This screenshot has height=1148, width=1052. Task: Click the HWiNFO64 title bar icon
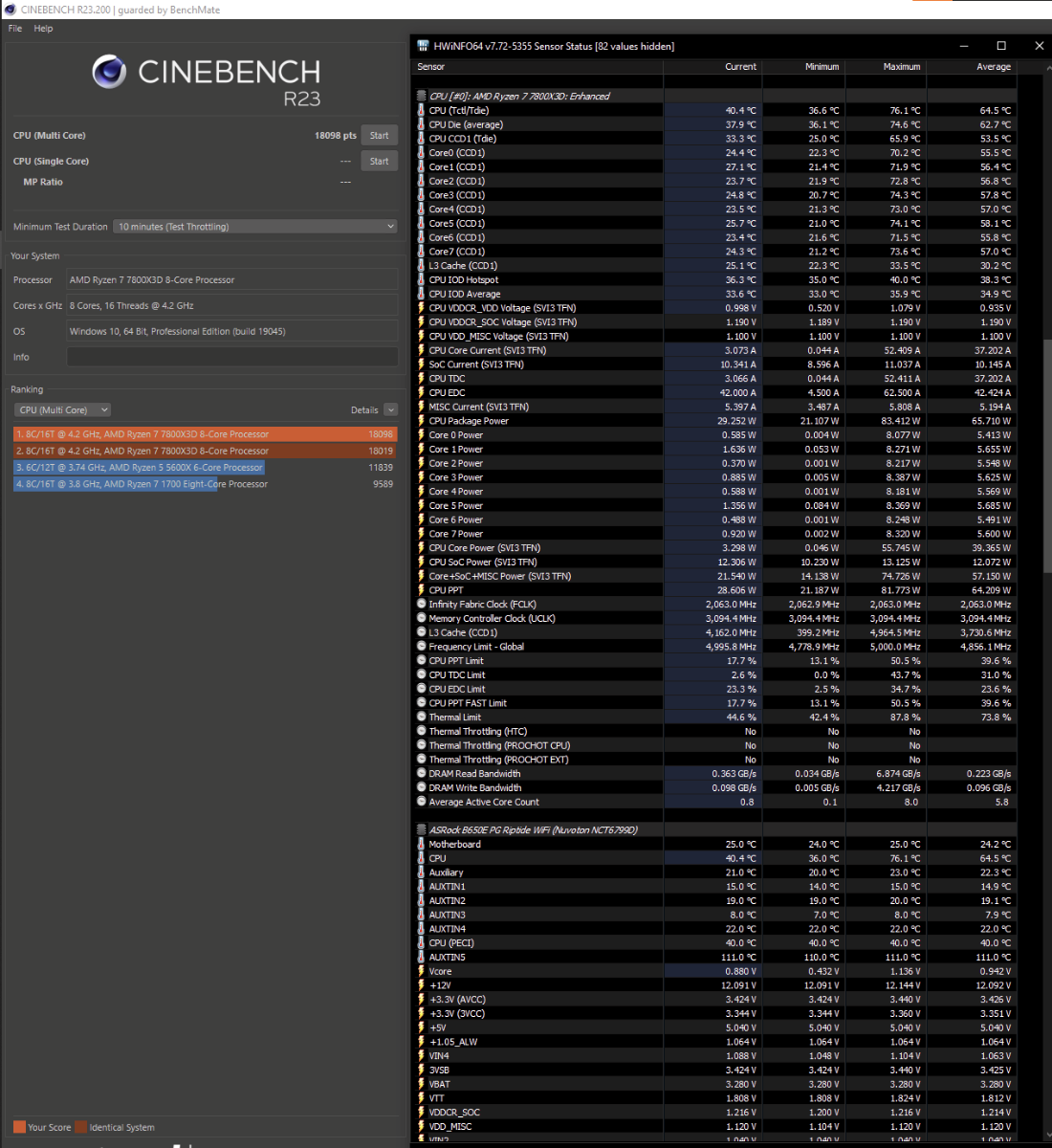pos(424,46)
